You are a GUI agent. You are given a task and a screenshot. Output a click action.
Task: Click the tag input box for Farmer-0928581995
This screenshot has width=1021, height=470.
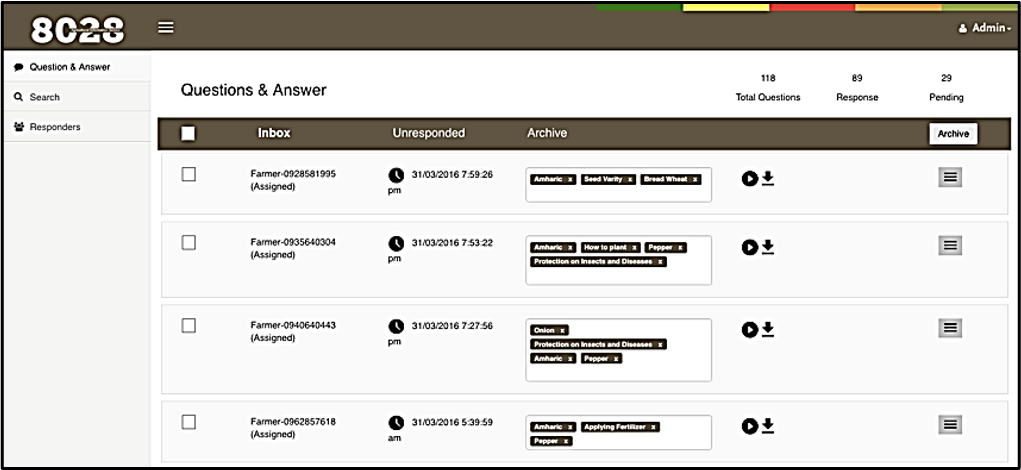pyautogui.click(x=619, y=185)
